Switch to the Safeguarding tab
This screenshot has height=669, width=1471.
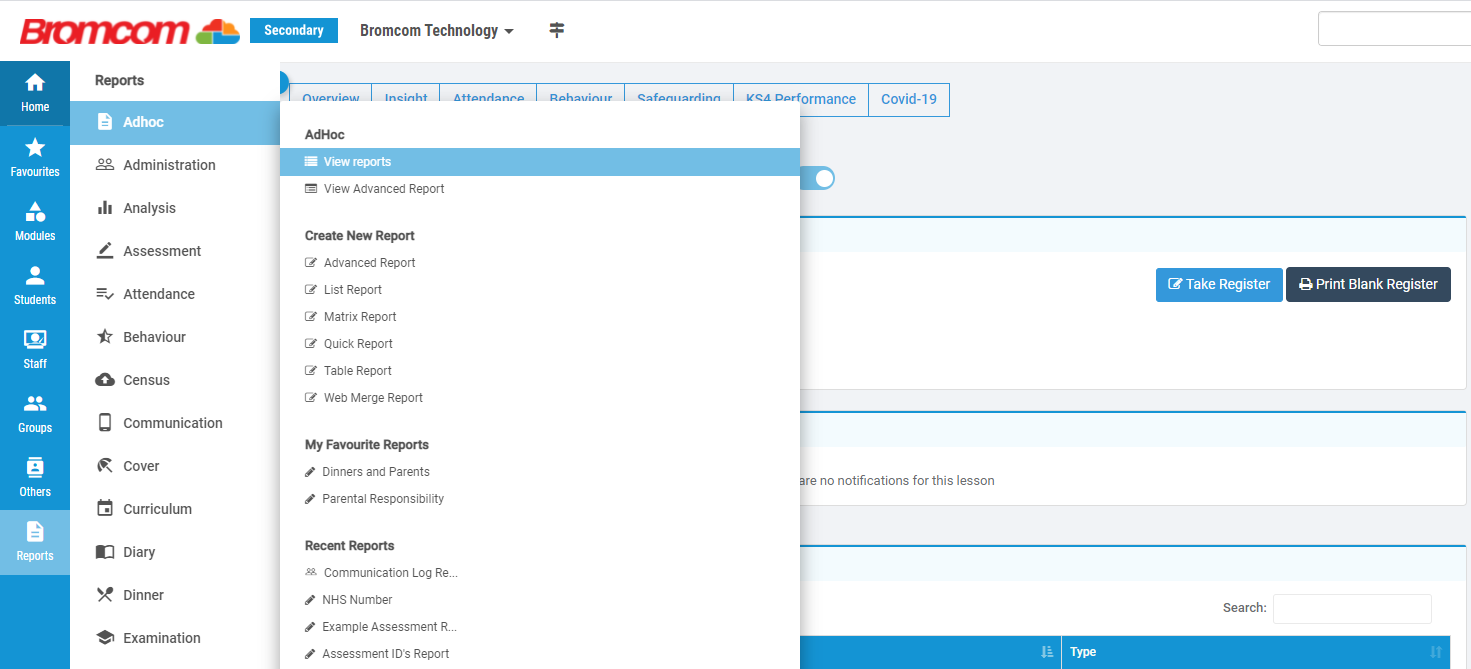point(679,98)
